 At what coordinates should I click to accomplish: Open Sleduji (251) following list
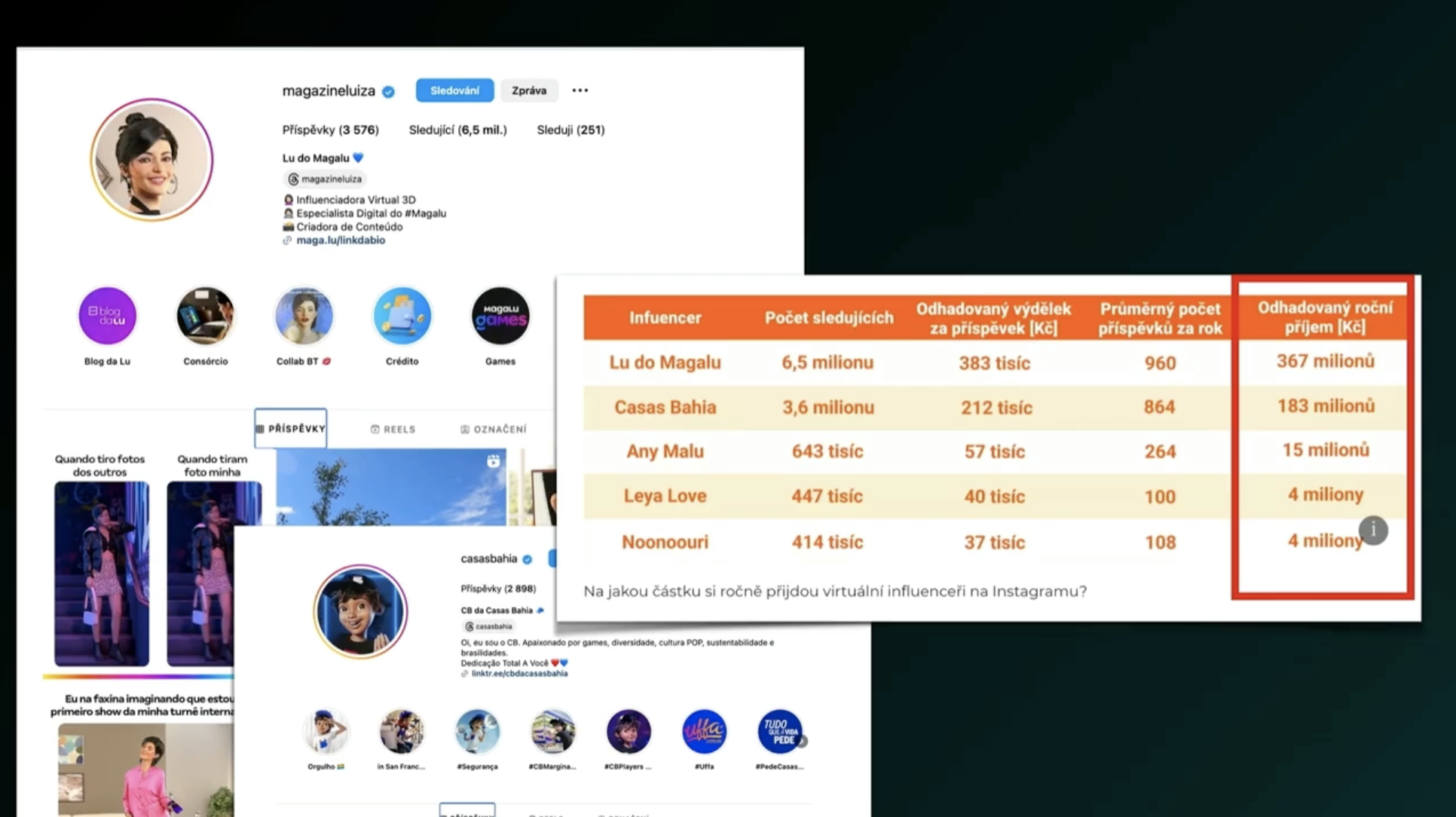(570, 130)
